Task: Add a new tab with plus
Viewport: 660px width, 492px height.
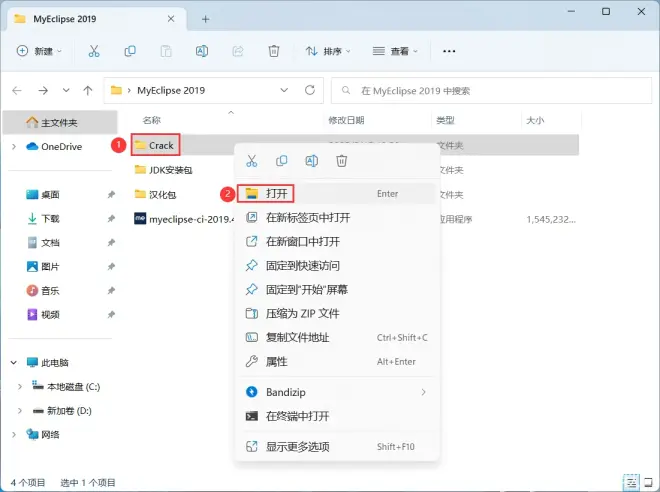Action: click(x=205, y=19)
